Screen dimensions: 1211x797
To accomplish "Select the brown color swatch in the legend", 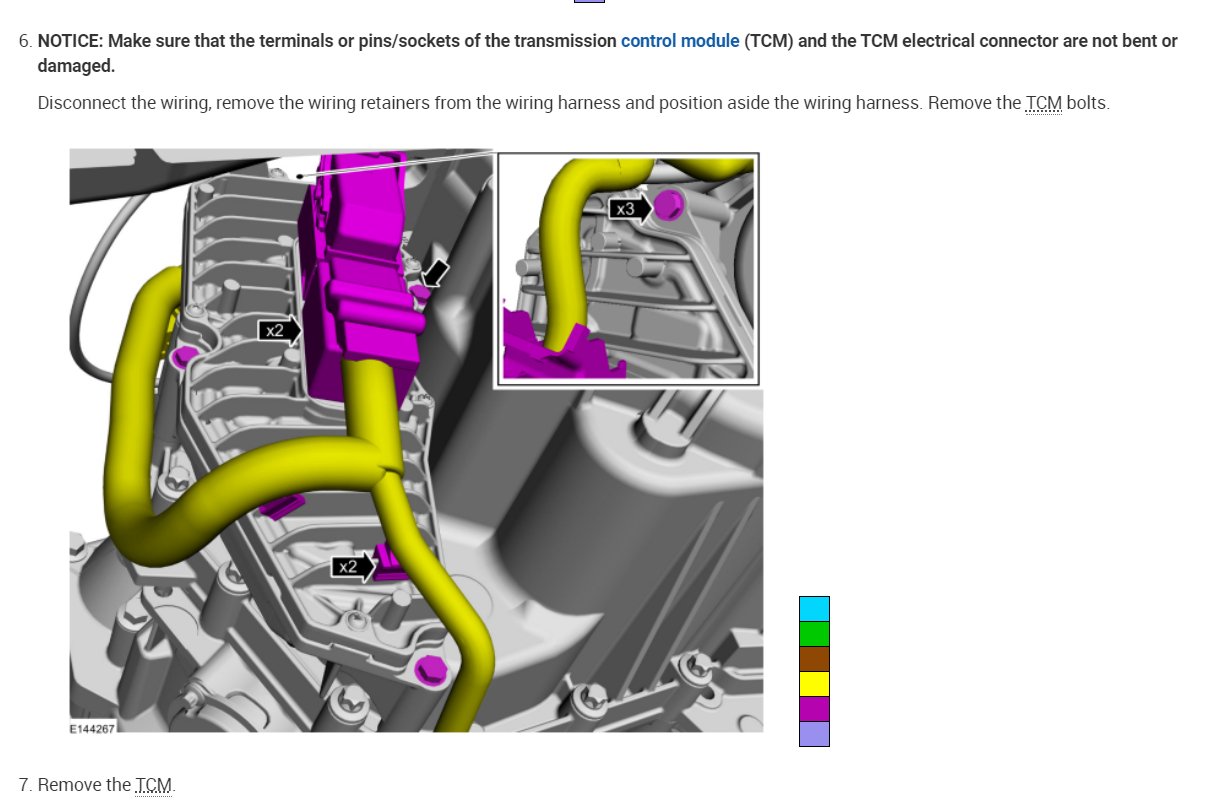I will (x=814, y=659).
